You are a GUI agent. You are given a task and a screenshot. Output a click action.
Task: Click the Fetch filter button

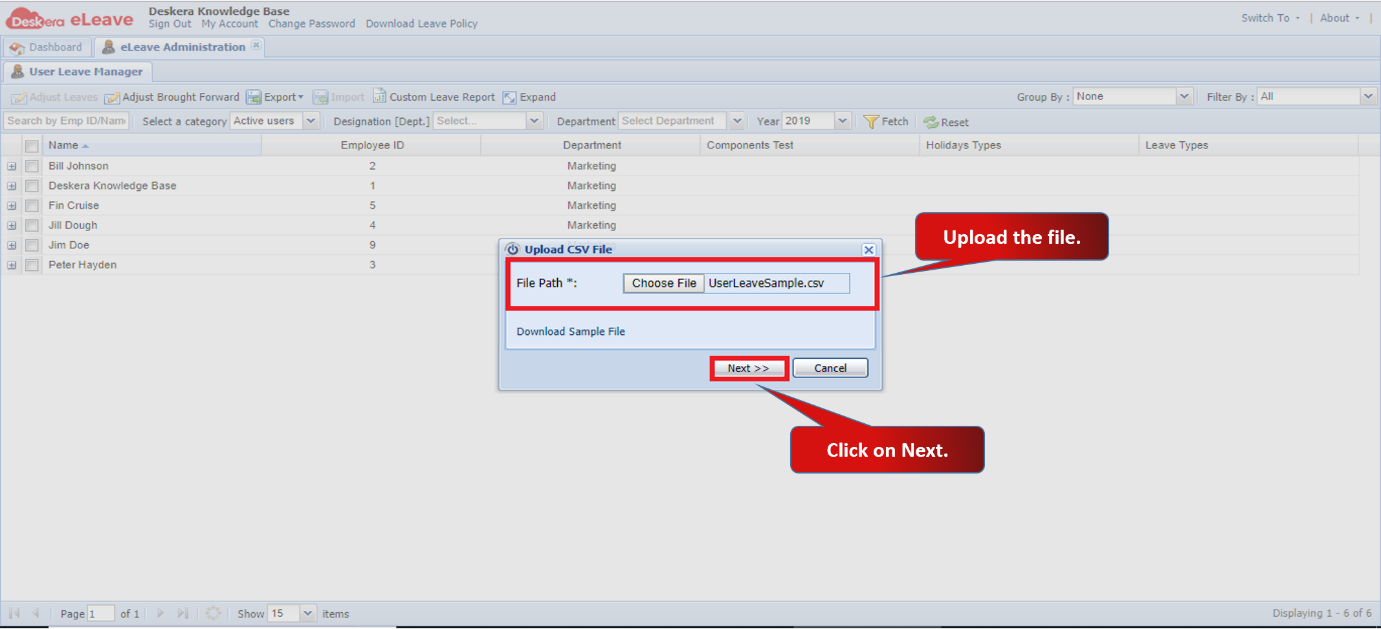(886, 121)
